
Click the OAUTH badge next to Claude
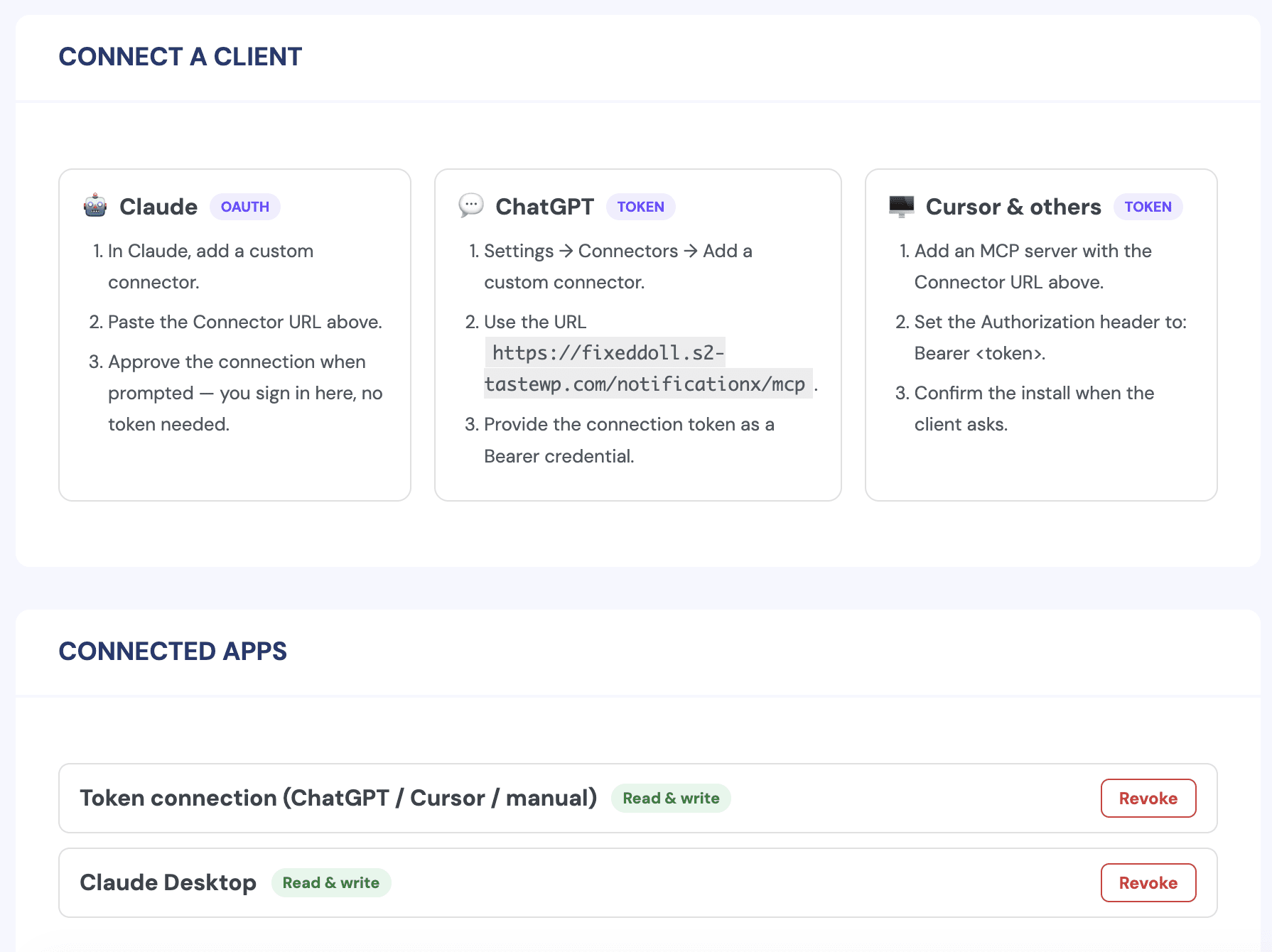(245, 207)
